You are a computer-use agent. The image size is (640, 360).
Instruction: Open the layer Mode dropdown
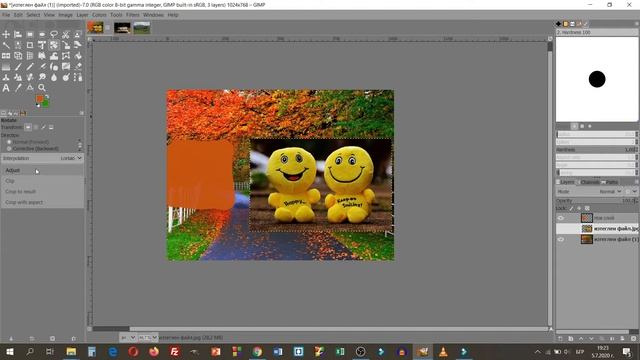tap(589, 191)
